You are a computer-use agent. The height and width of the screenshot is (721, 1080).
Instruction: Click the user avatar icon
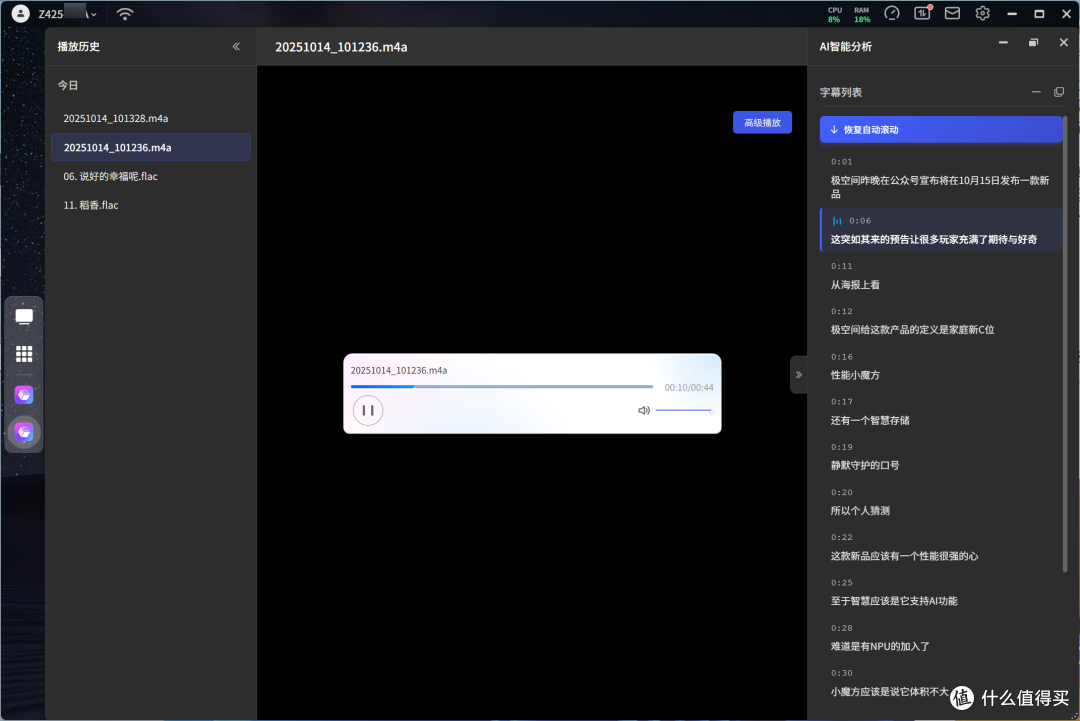[x=21, y=13]
